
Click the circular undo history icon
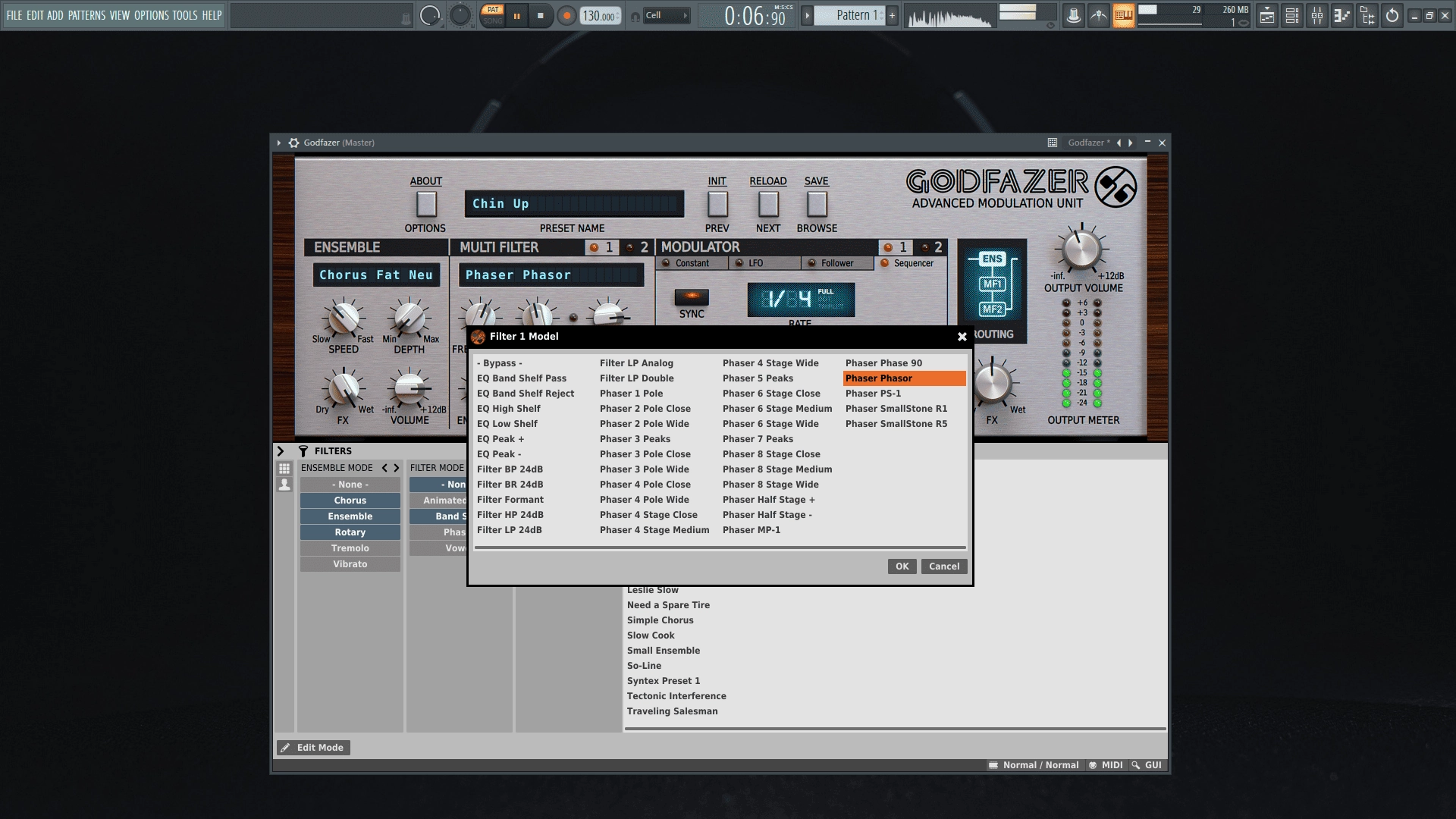click(1392, 15)
